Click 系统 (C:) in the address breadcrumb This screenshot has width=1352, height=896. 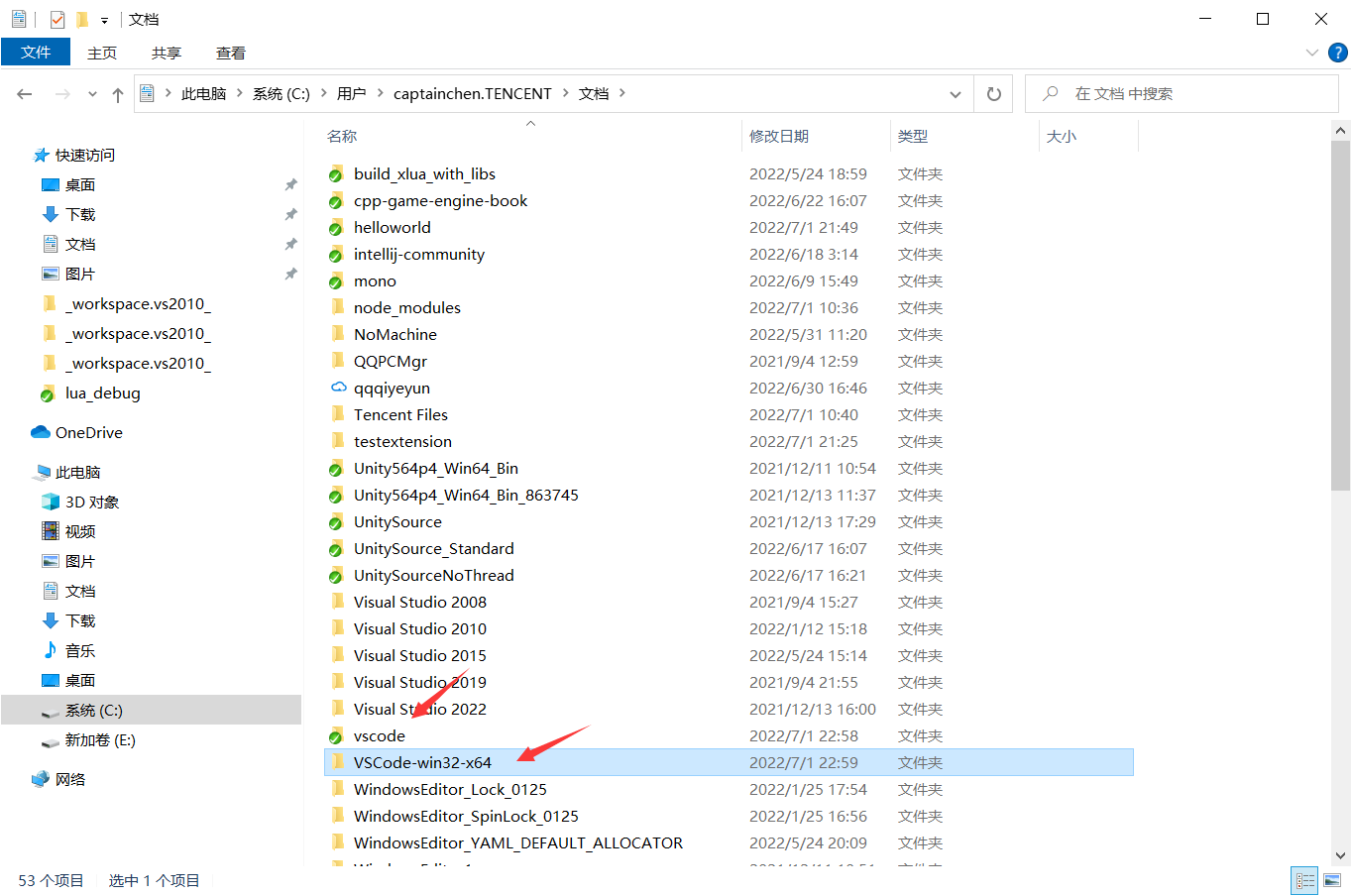[282, 94]
